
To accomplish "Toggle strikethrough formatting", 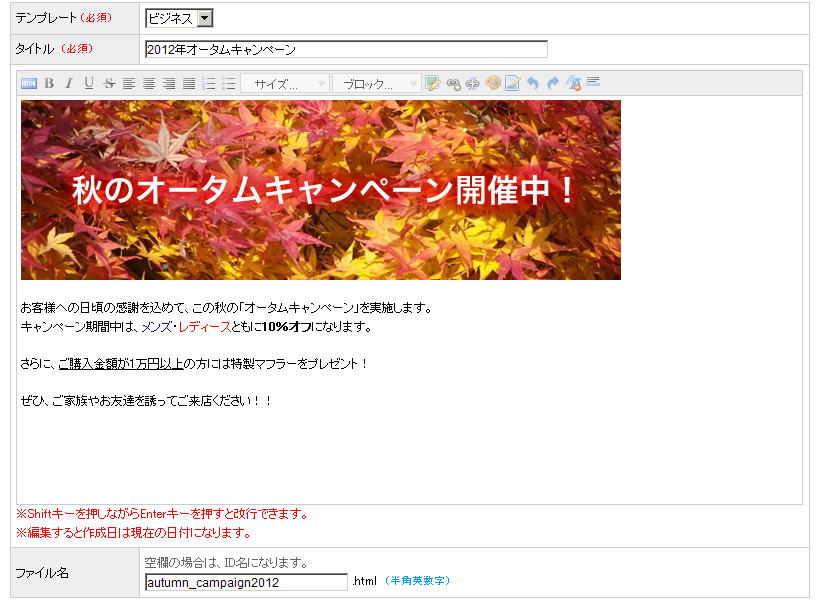I will (x=109, y=84).
